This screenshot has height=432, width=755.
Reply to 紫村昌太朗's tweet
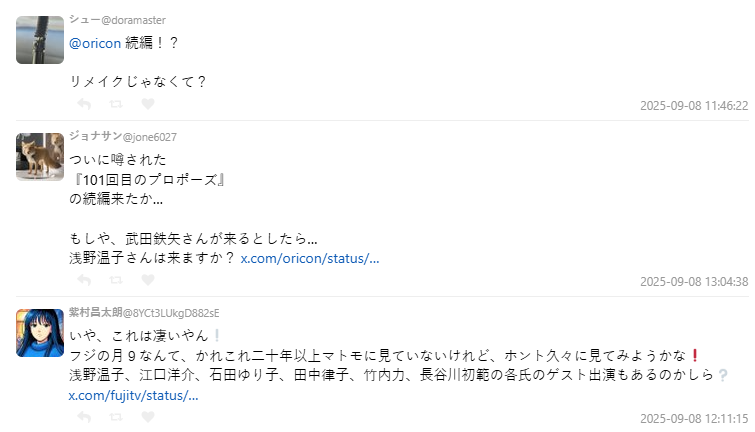click(x=84, y=417)
